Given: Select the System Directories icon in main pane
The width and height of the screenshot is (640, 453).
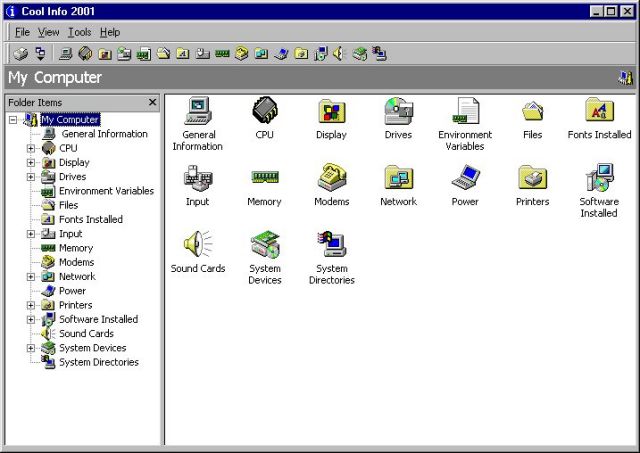Looking at the screenshot, I should click(x=332, y=244).
